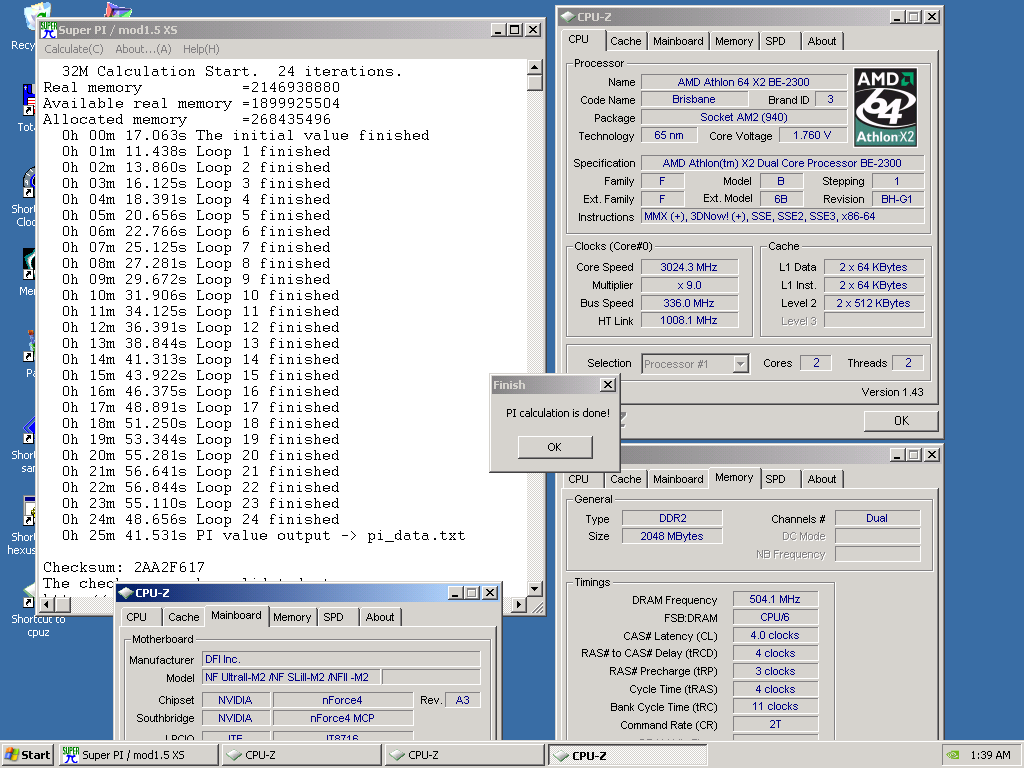Click the active CPU-Z taskbar button
This screenshot has height=768, width=1024.
628,755
